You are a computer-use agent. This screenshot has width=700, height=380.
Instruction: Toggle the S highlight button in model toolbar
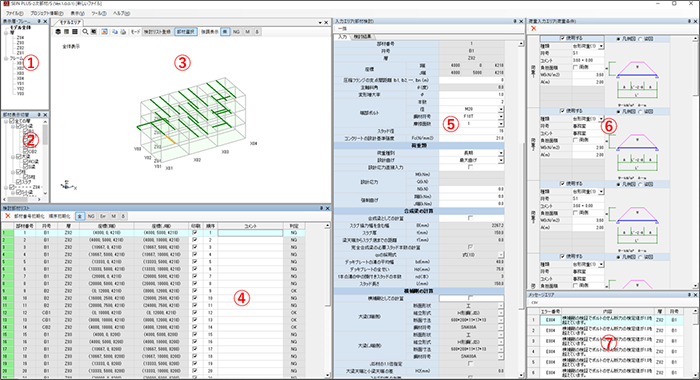pyautogui.click(x=257, y=32)
